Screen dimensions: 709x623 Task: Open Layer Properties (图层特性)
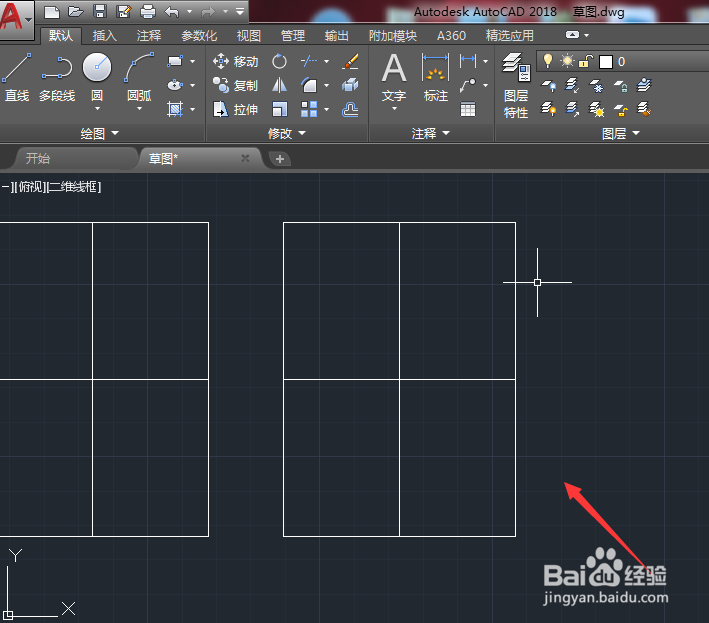516,85
